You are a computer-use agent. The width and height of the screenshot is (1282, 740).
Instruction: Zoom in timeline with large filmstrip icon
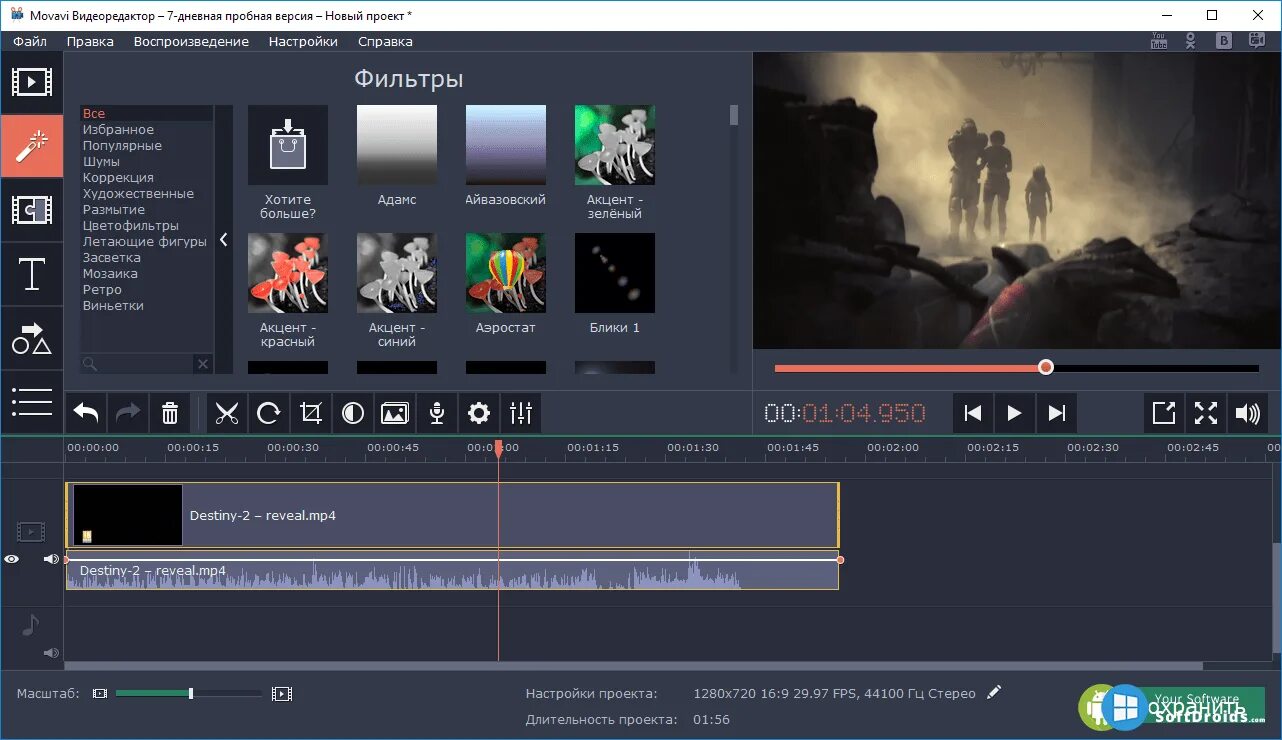click(x=282, y=693)
